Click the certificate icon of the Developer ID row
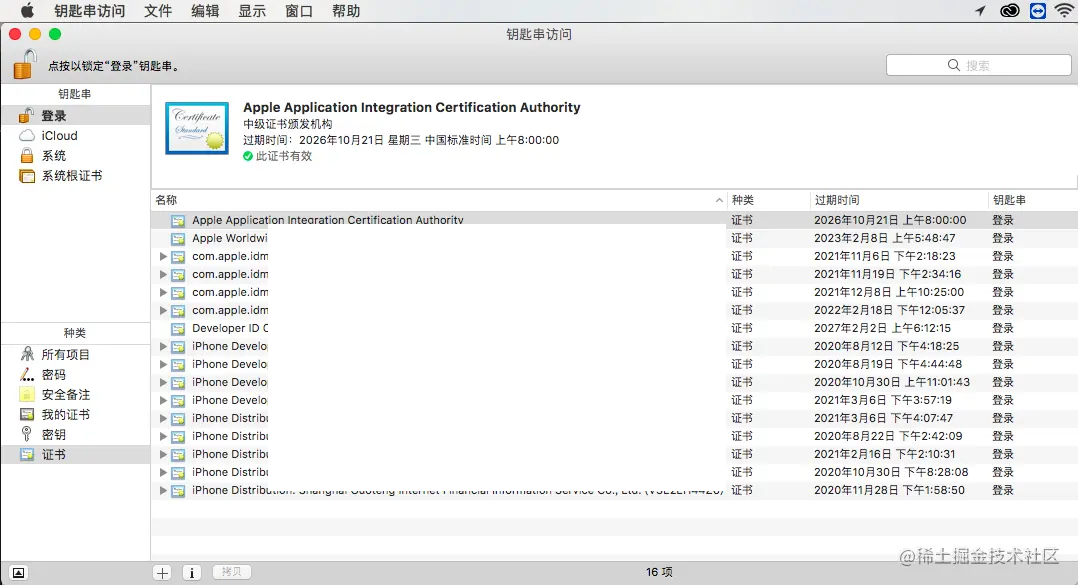The width and height of the screenshot is (1078, 585). [178, 329]
